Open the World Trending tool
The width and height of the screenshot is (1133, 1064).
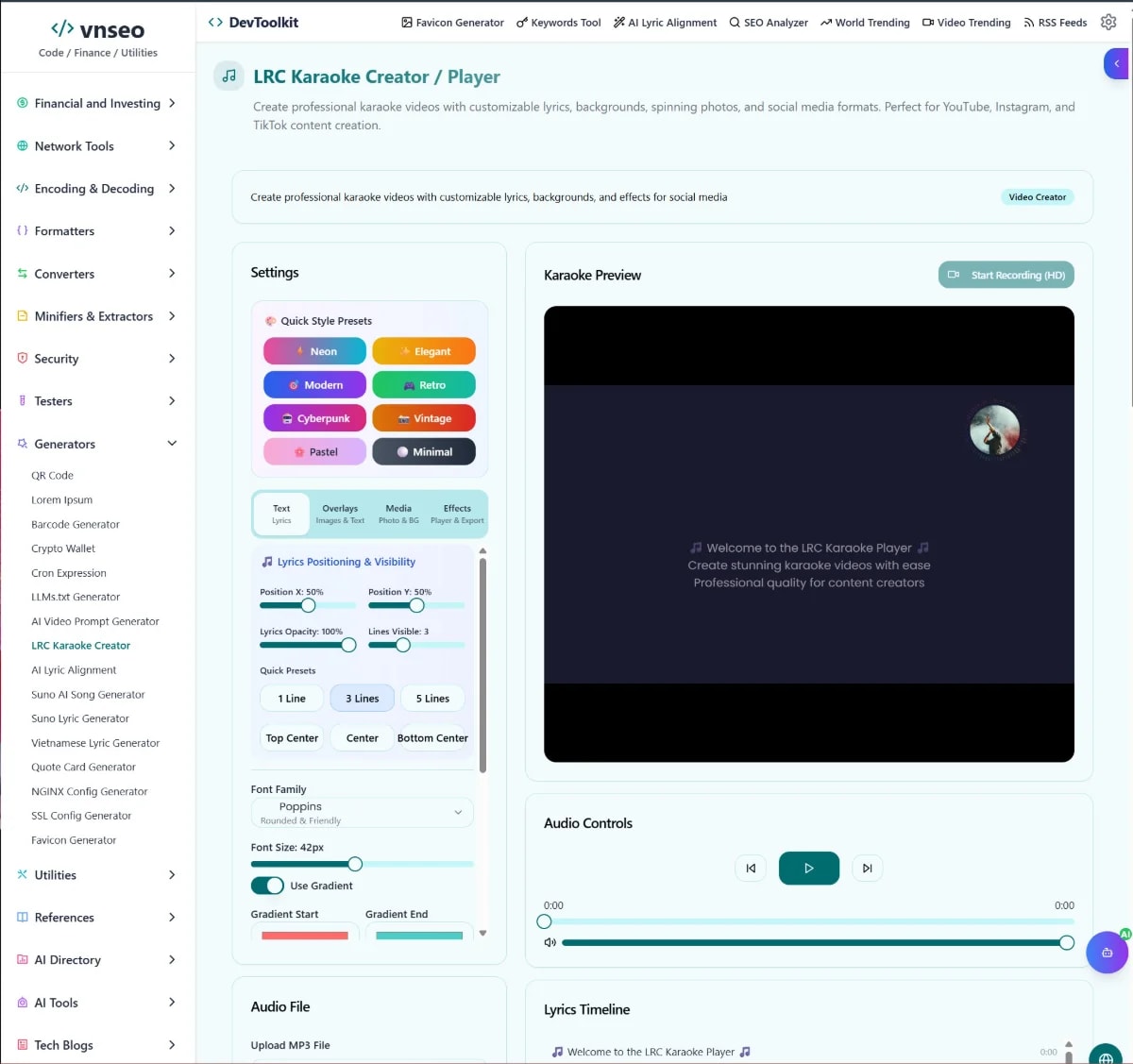[864, 22]
